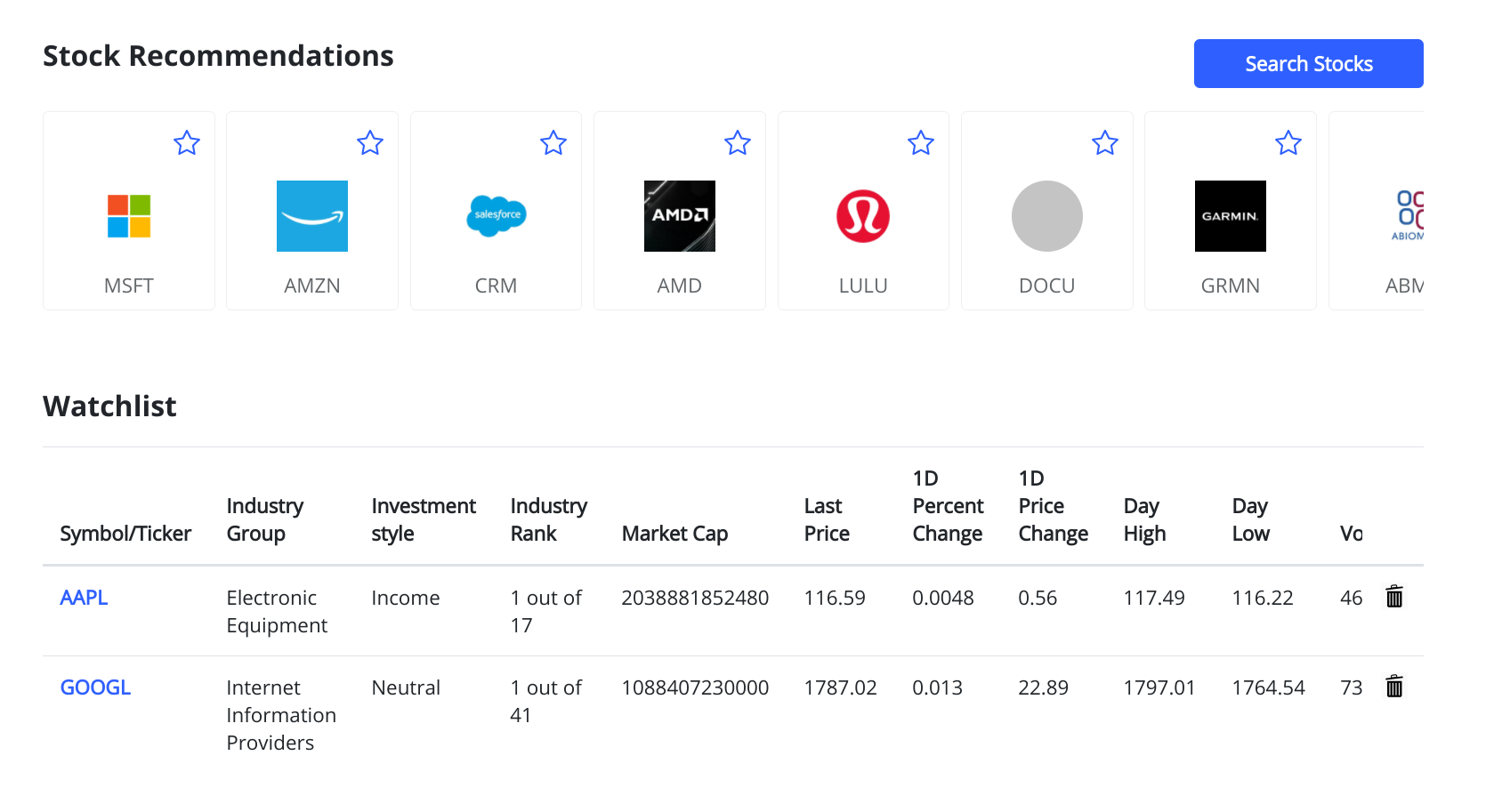Select AAPL's Electronic Equipment cell
Screen dimensions: 1494x812
click(277, 611)
